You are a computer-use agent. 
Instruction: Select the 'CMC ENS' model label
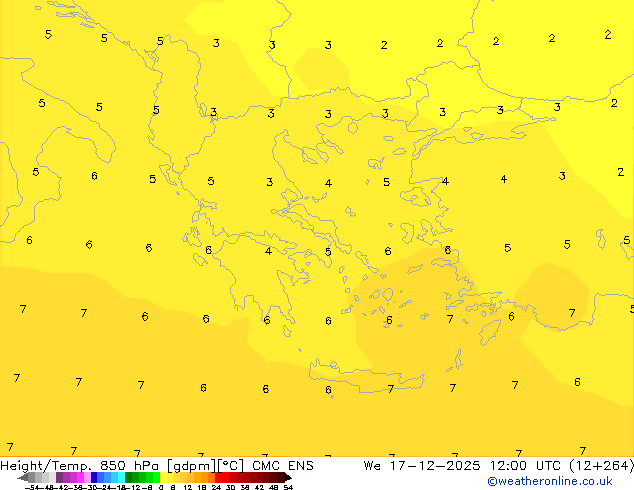pyautogui.click(x=283, y=466)
